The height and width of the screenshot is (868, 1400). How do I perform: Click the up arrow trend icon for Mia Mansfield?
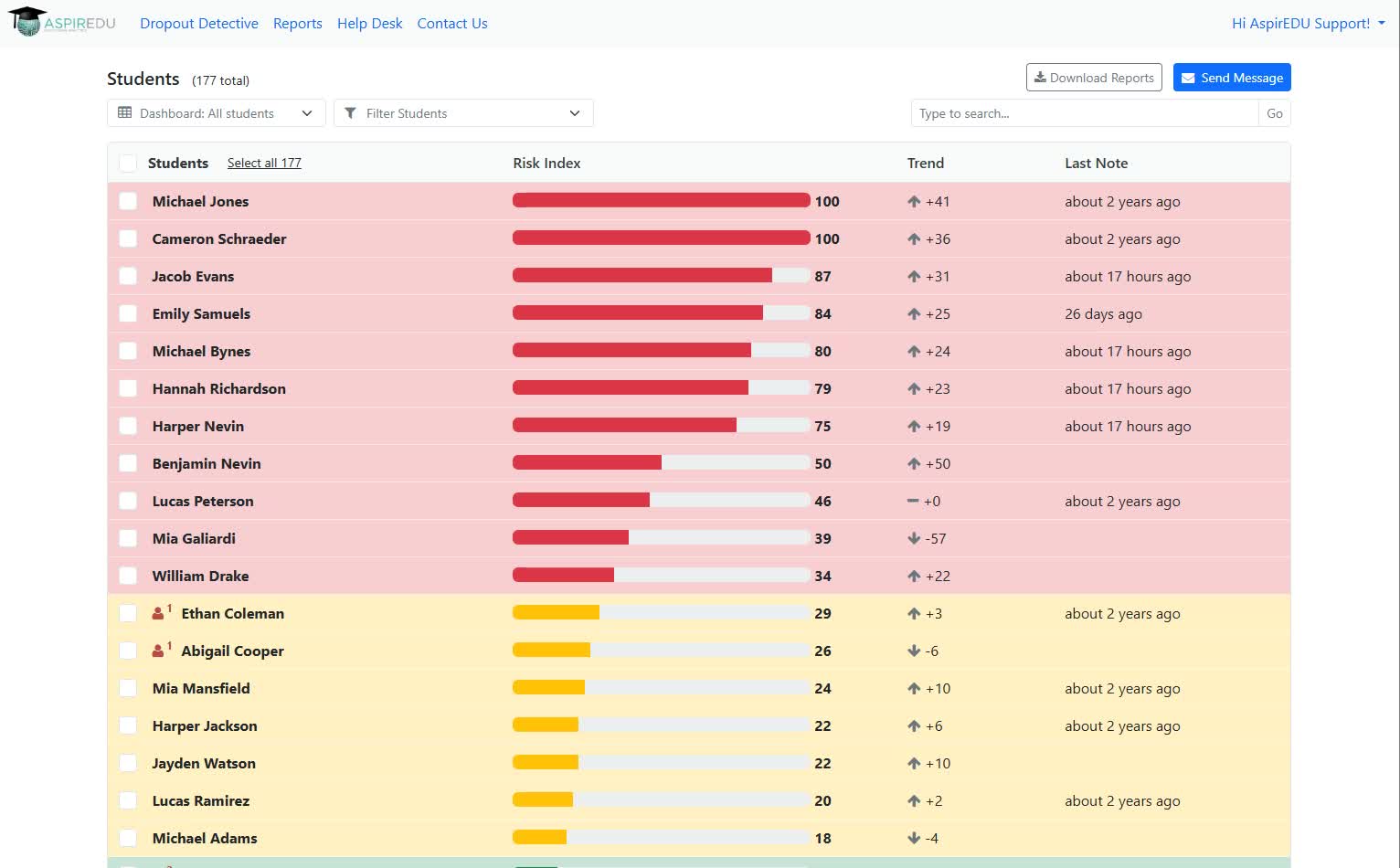point(914,688)
